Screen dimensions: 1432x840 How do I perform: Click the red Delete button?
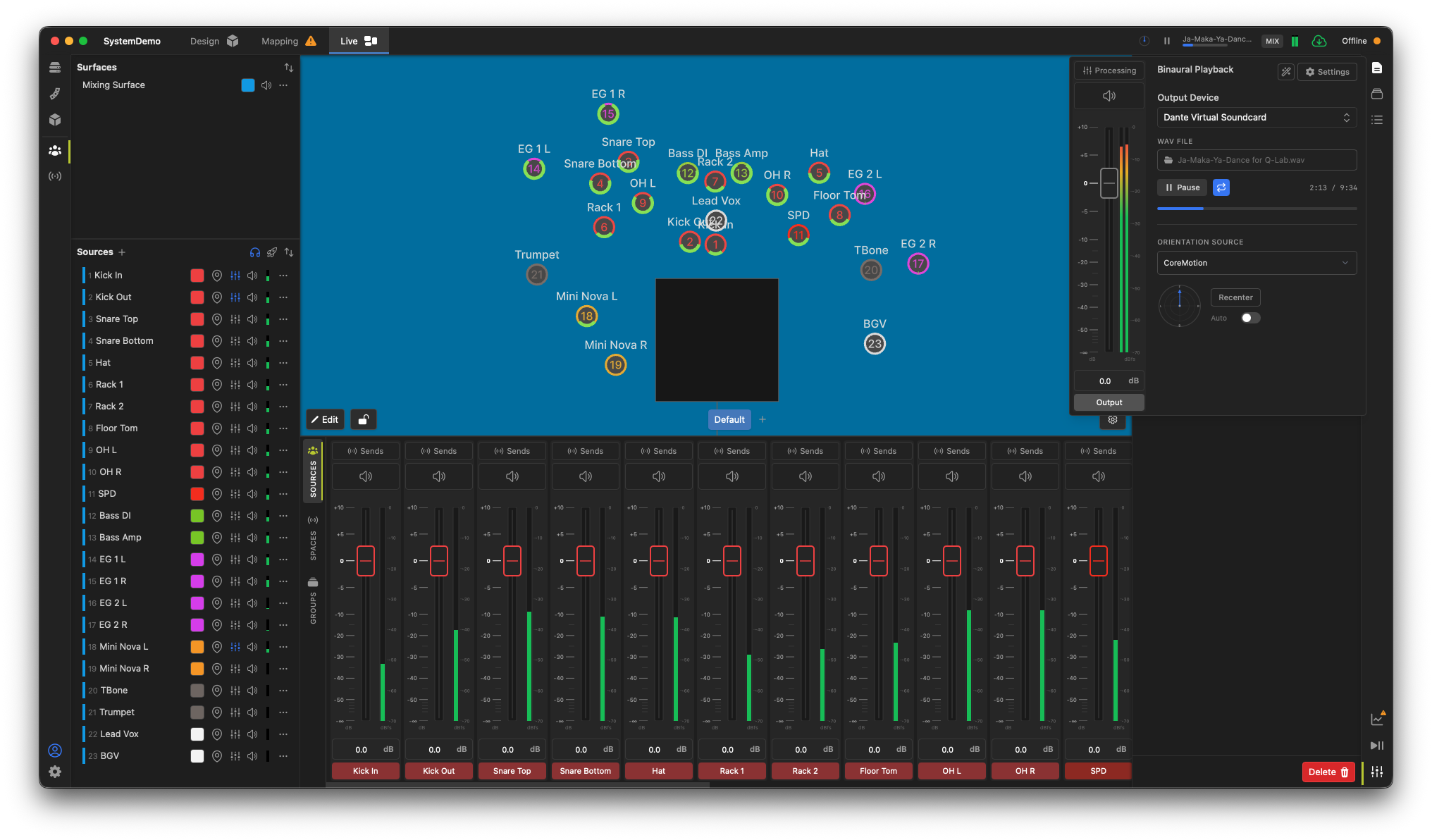1328,772
